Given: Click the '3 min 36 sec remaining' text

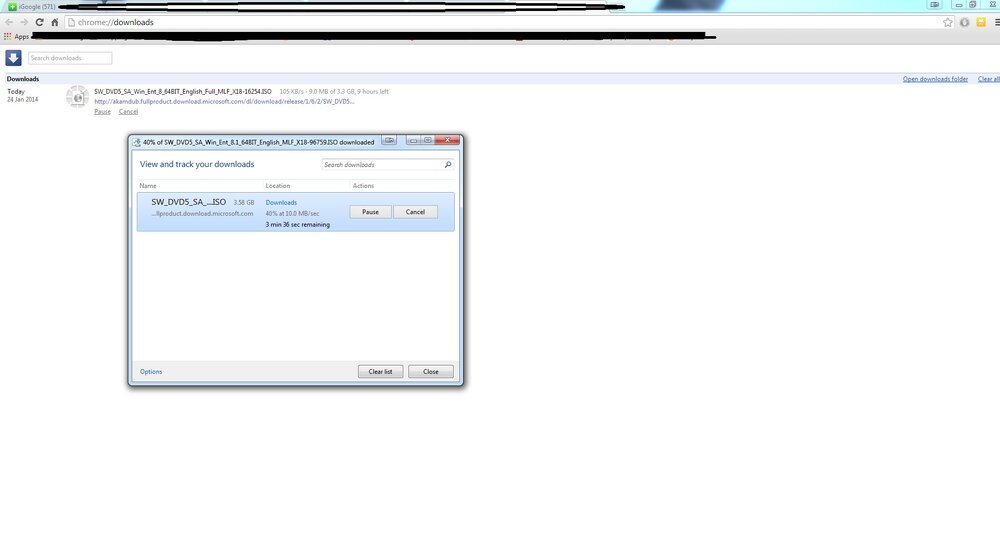Looking at the screenshot, I should point(298,224).
